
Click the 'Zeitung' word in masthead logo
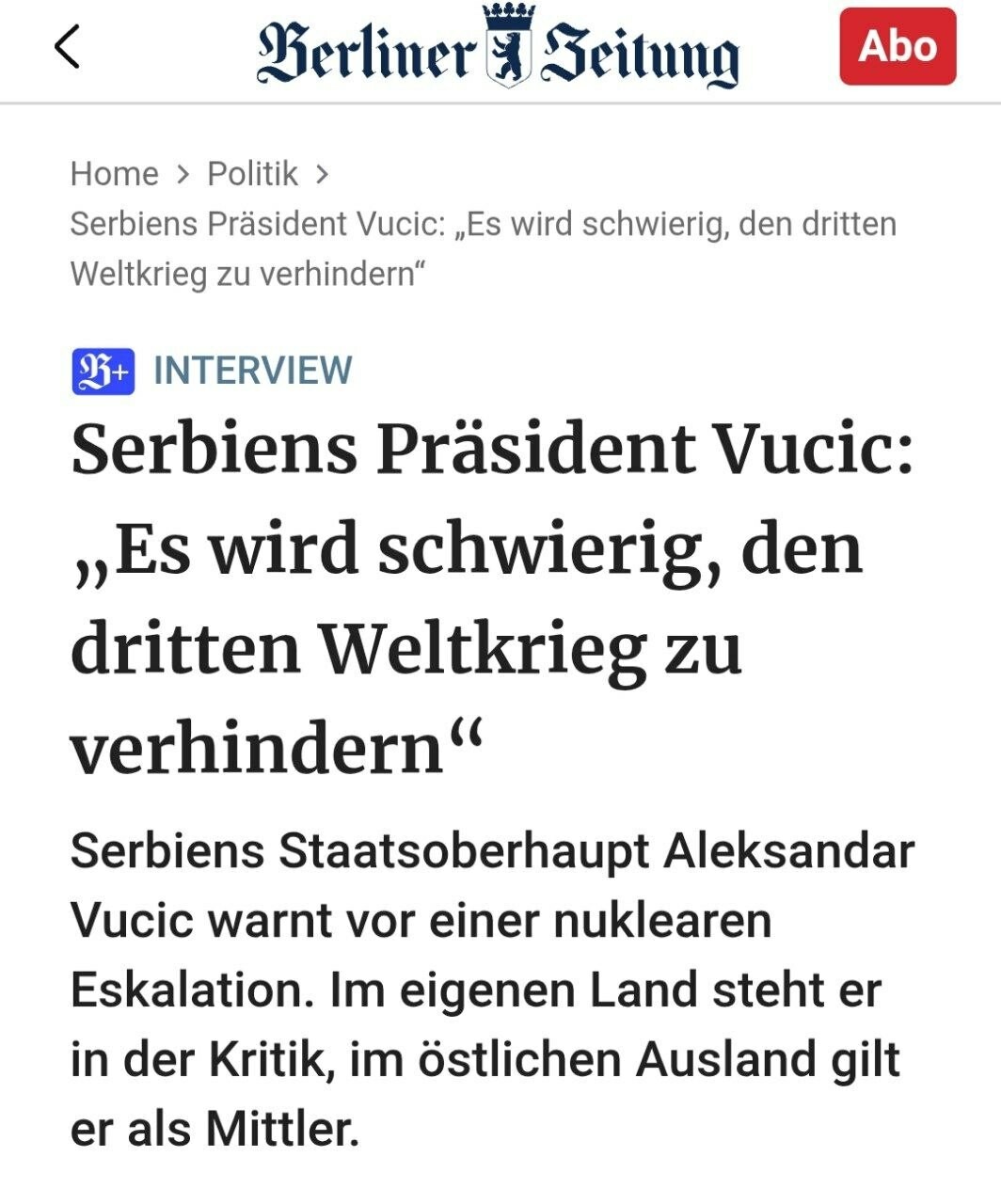(x=640, y=56)
